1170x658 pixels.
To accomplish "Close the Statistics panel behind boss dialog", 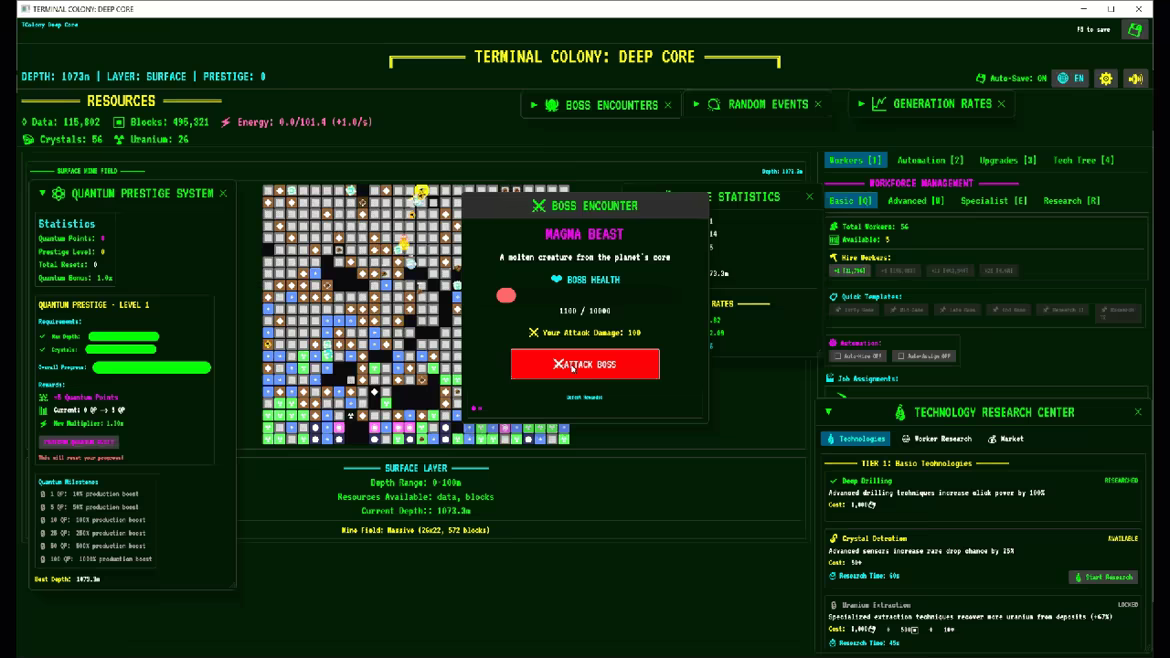I will 810,197.
